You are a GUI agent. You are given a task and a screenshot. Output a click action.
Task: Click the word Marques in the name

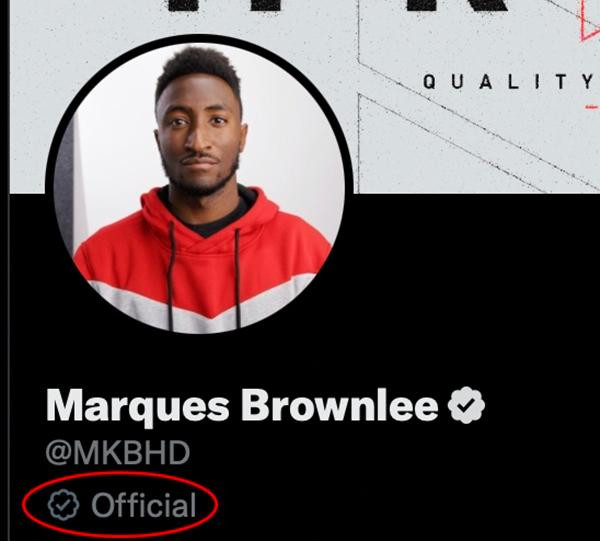[138, 407]
